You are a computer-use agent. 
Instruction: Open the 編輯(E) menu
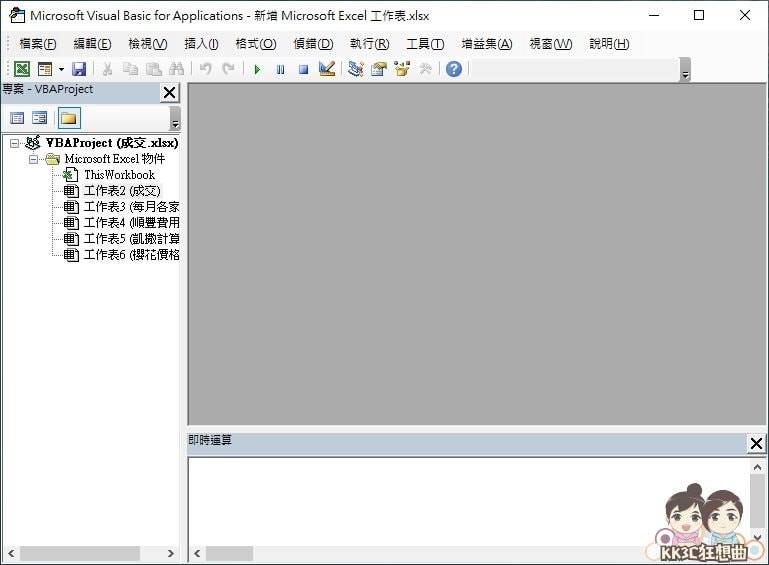pyautogui.click(x=92, y=44)
